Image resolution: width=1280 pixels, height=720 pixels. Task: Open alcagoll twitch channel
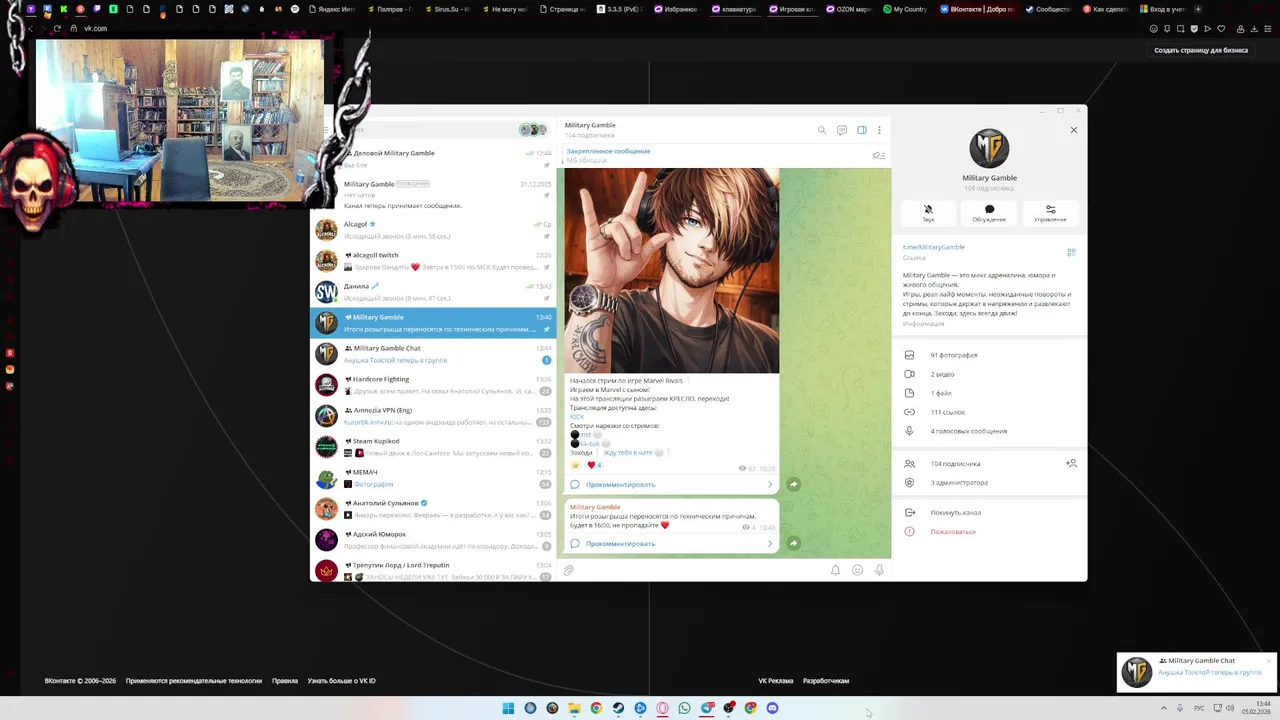434,261
